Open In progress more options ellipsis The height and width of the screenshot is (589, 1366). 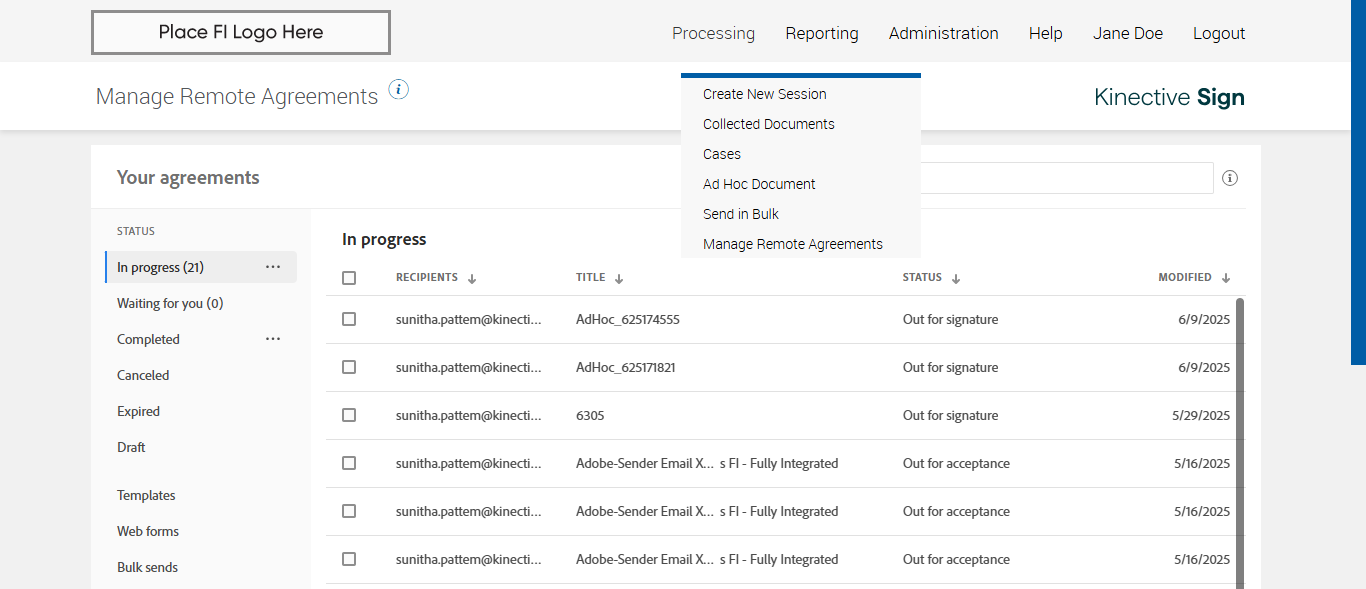[x=273, y=267]
